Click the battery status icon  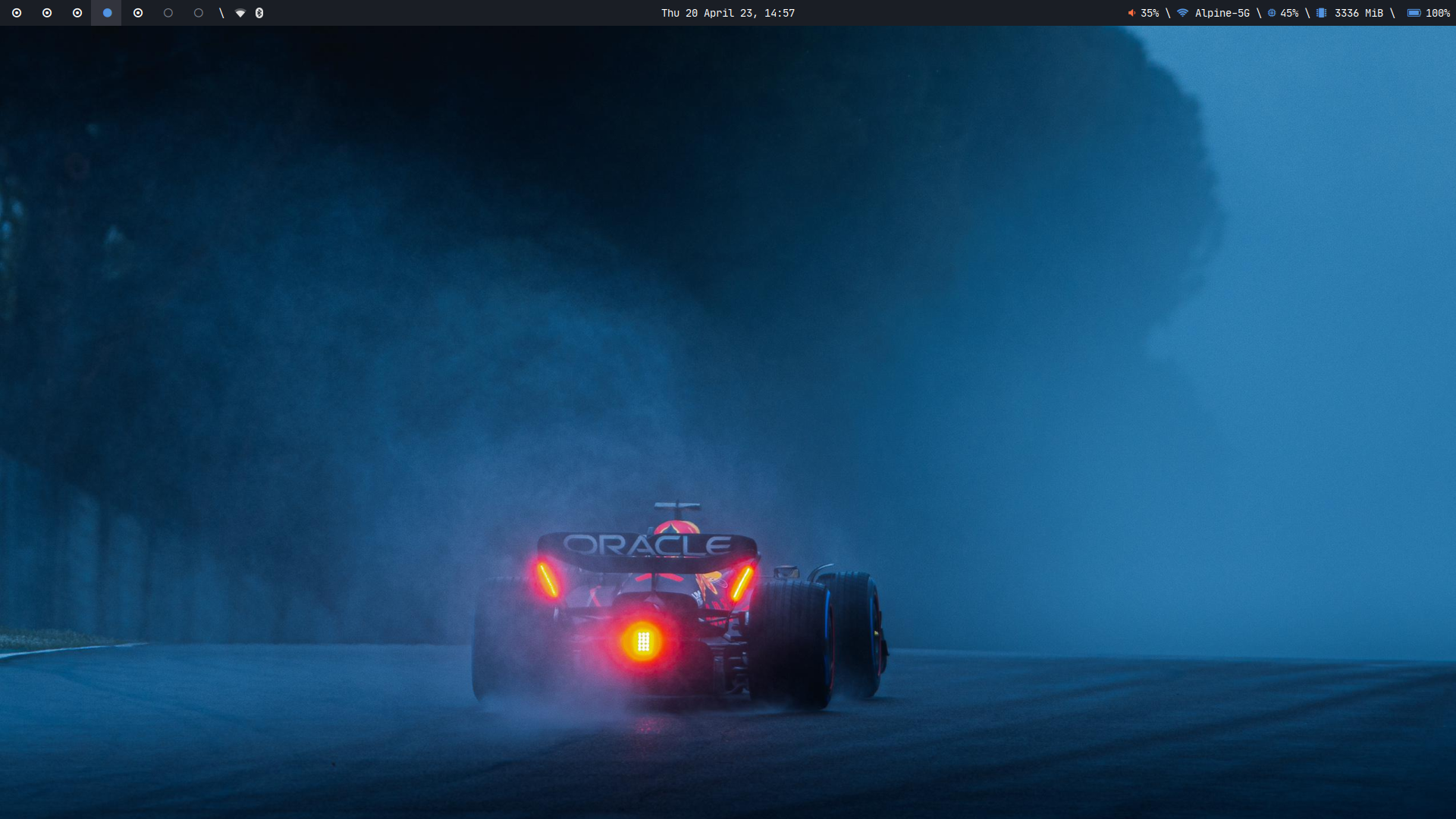[1414, 13]
